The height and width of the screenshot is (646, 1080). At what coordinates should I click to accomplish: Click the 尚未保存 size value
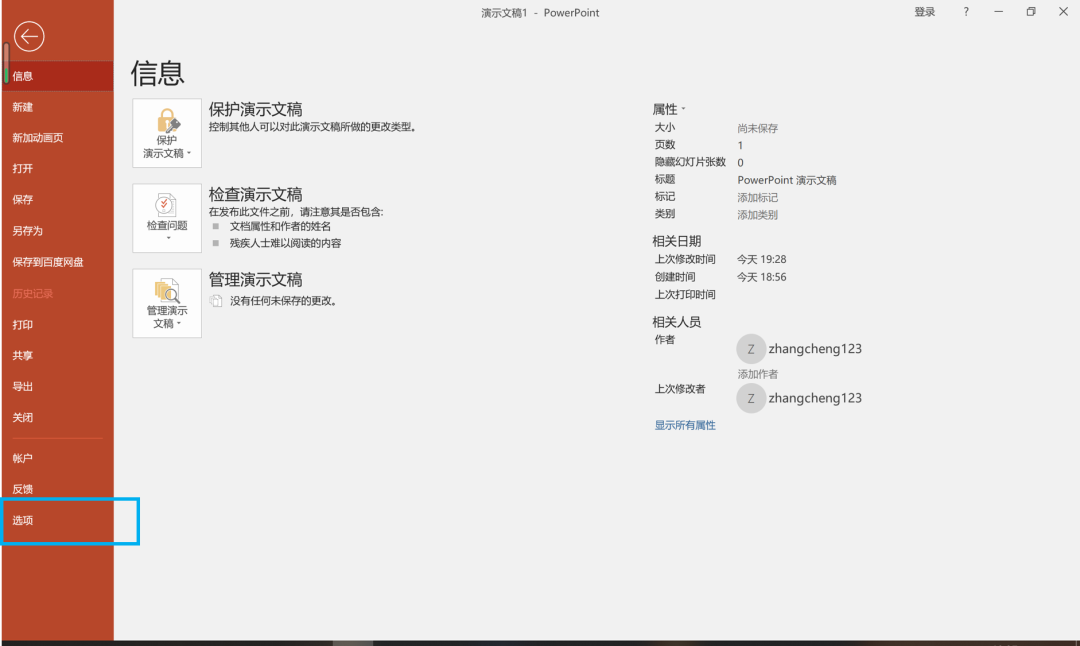click(x=758, y=128)
